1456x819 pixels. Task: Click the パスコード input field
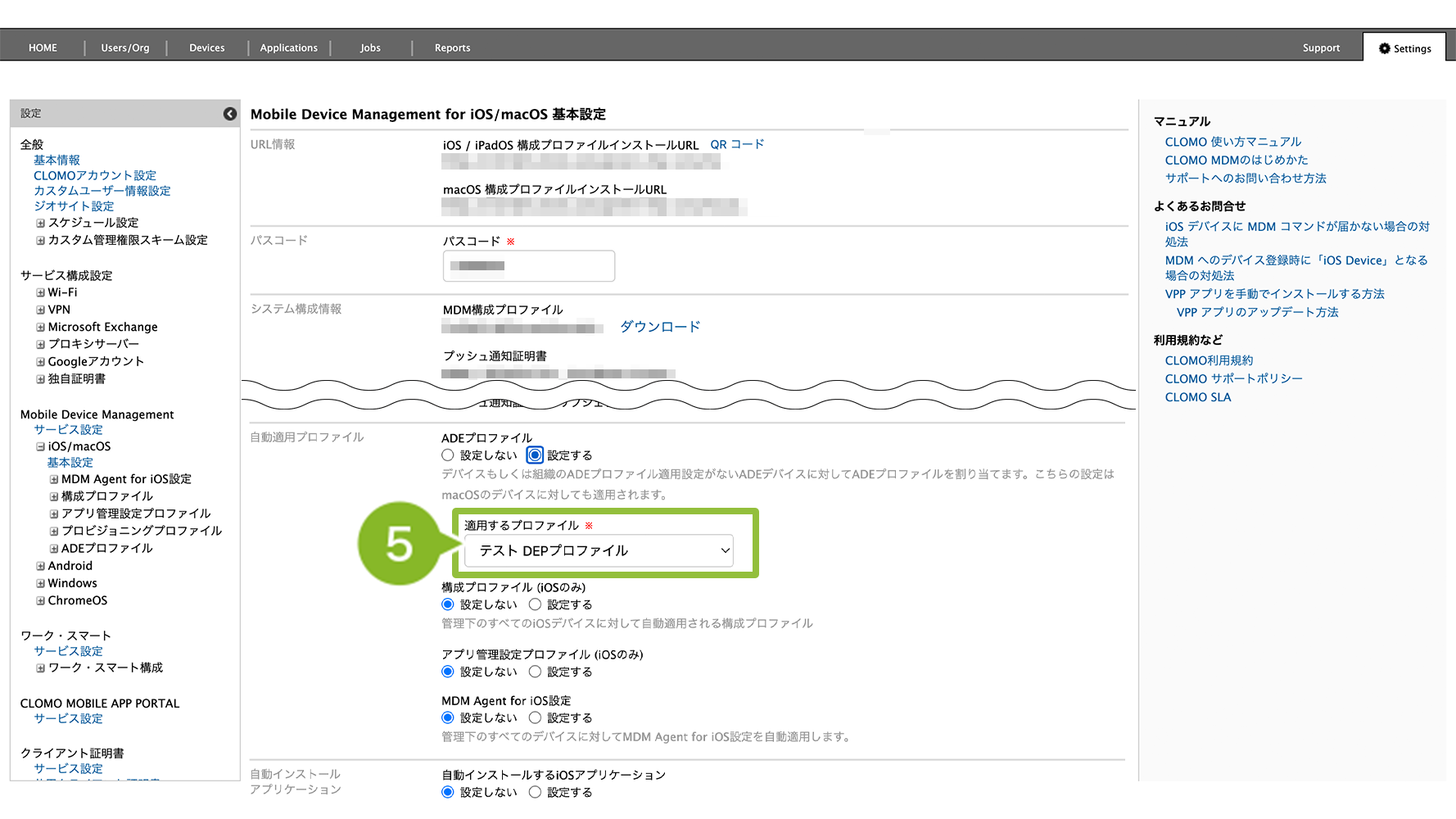pos(529,266)
